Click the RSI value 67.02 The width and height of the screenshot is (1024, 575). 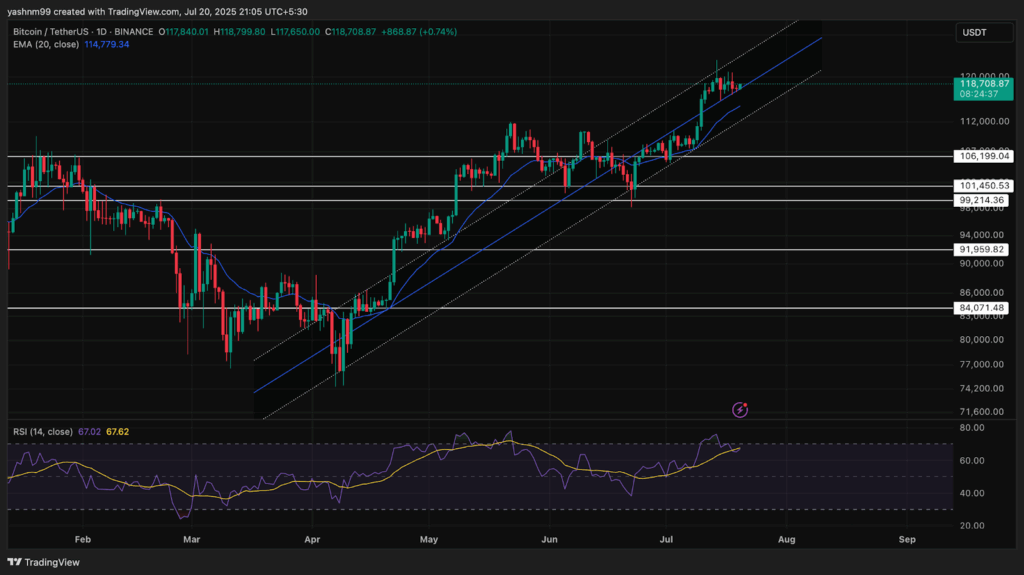[89, 432]
